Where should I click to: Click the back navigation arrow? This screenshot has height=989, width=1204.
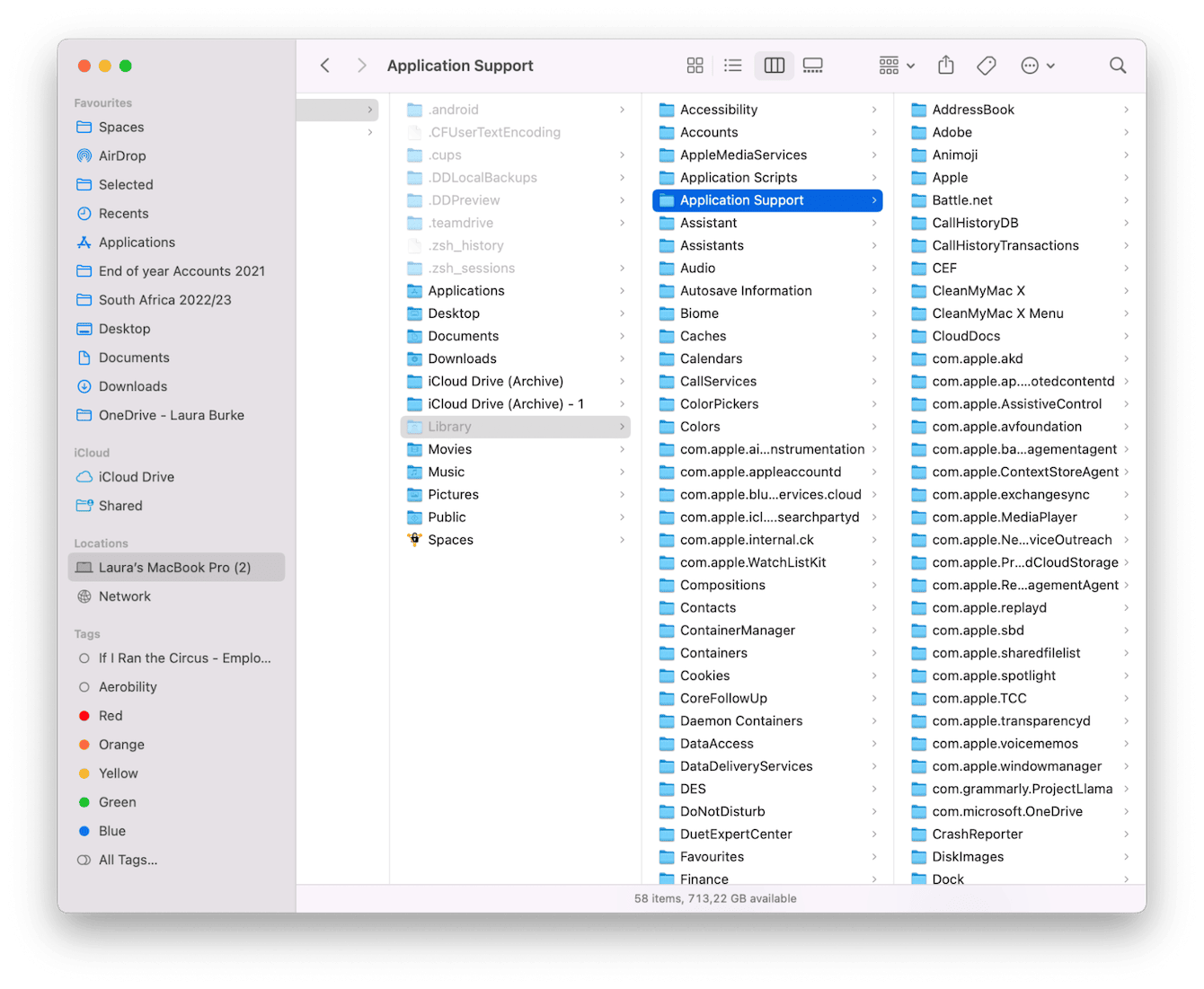click(x=325, y=65)
